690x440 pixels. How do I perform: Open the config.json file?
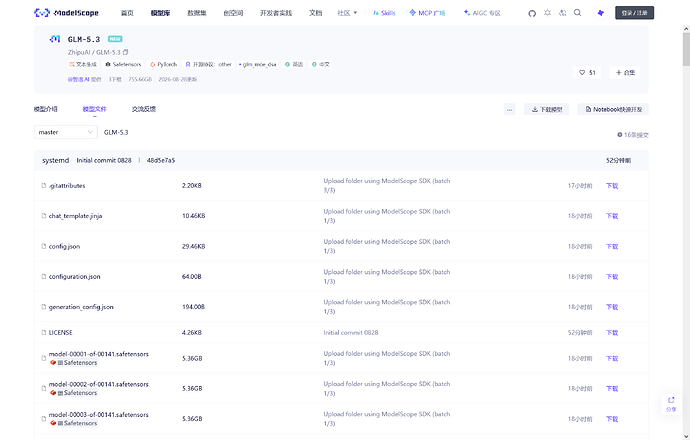64,246
